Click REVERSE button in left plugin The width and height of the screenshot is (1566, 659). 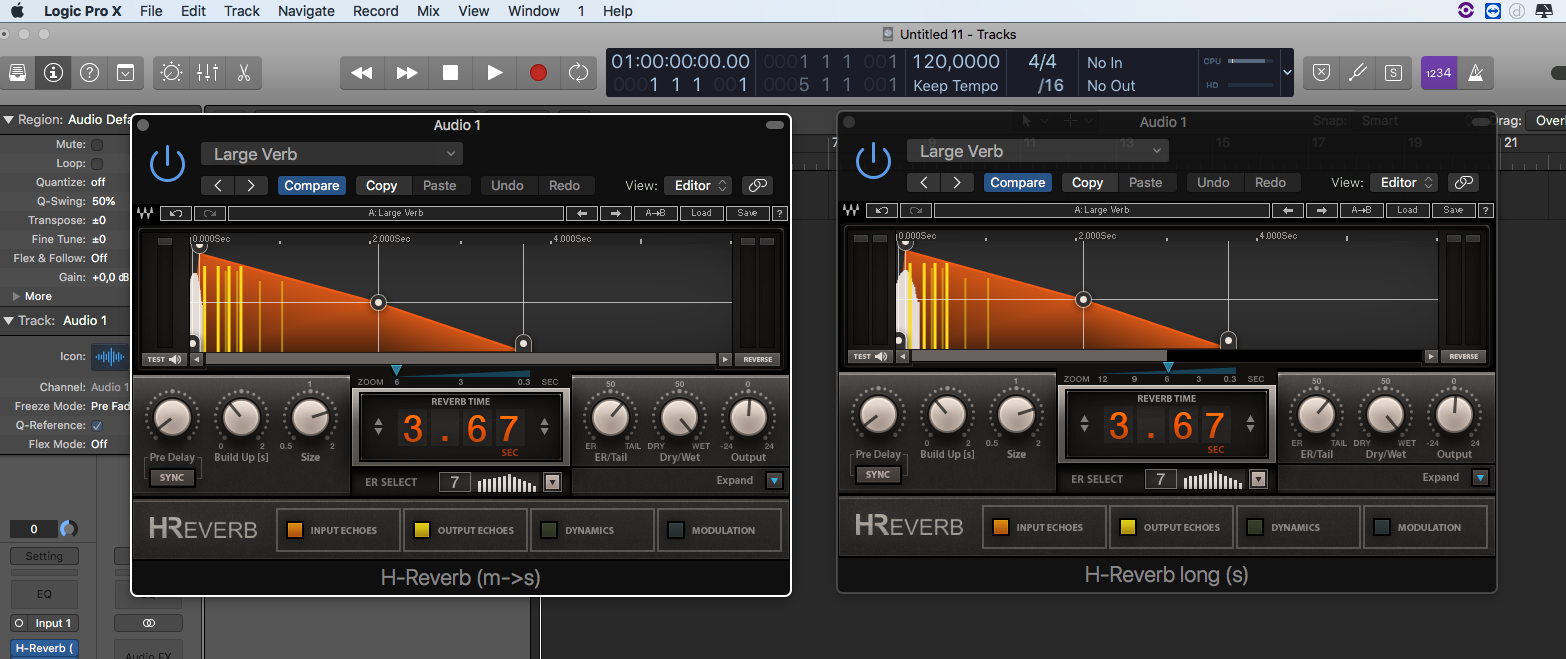point(757,359)
